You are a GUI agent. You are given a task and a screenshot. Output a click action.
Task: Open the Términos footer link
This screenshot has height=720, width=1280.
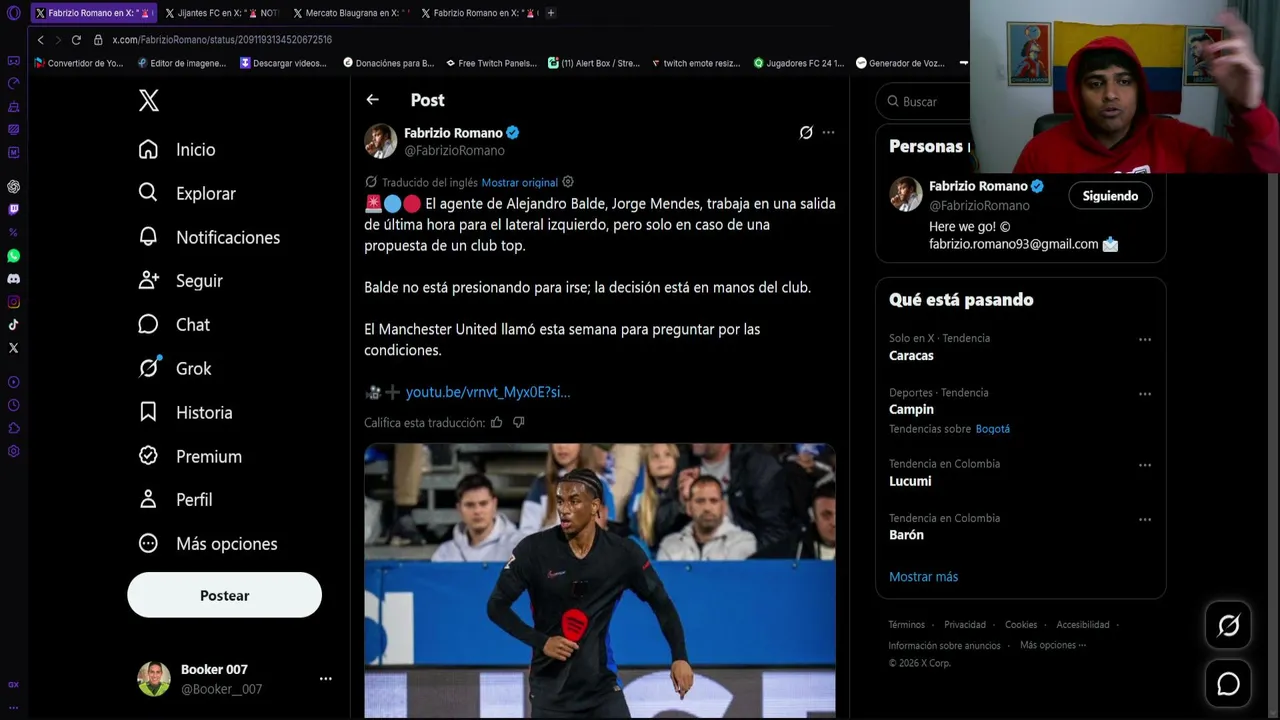906,625
